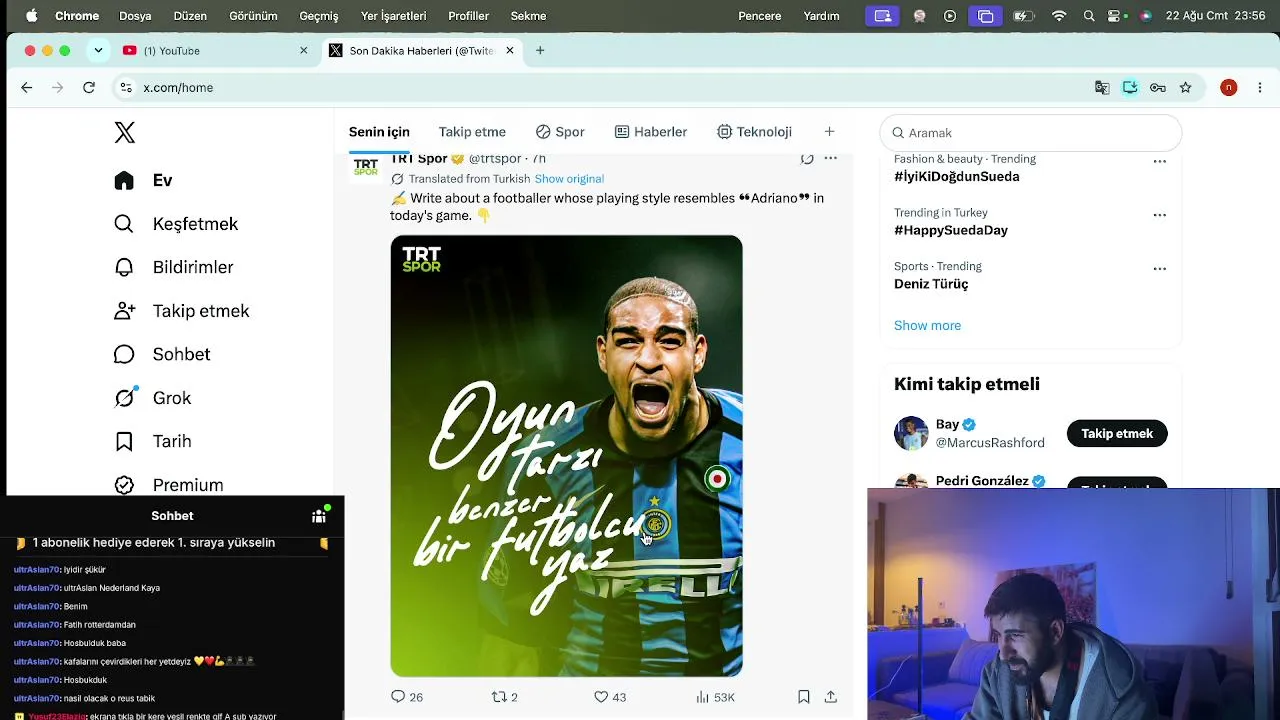Click the Tarih bookmark icon in sidebar
The height and width of the screenshot is (720, 1280).
tap(124, 441)
